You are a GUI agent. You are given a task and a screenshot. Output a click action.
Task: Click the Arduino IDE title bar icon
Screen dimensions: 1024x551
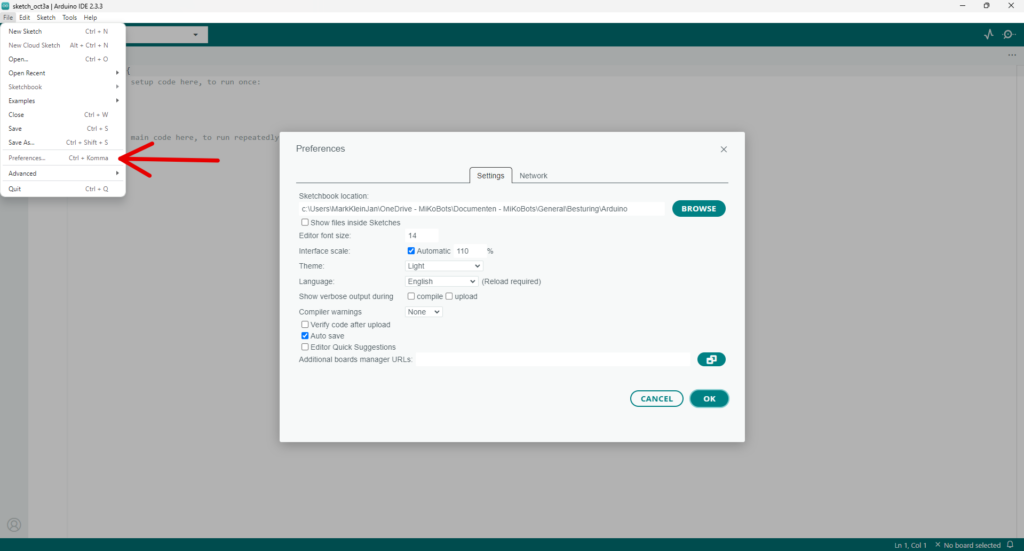[5, 5]
